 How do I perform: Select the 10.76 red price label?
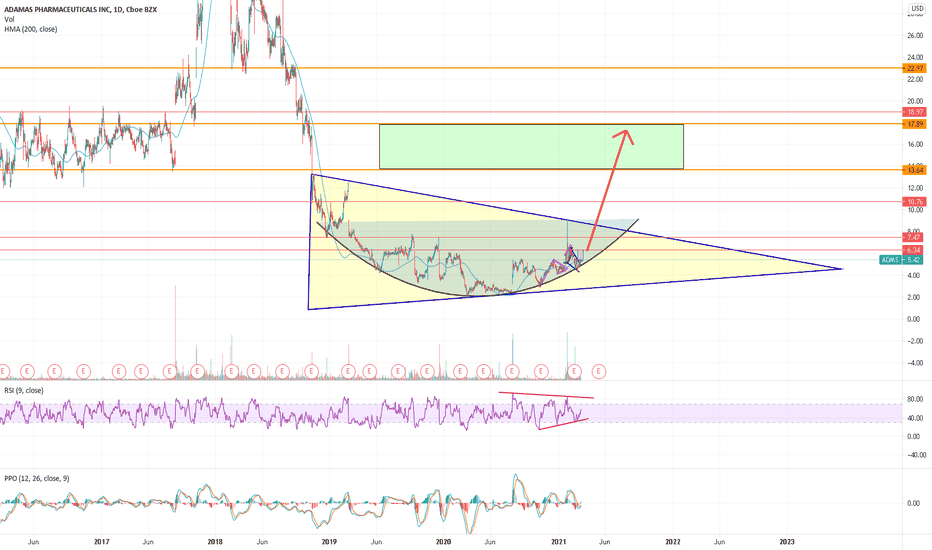(x=914, y=202)
